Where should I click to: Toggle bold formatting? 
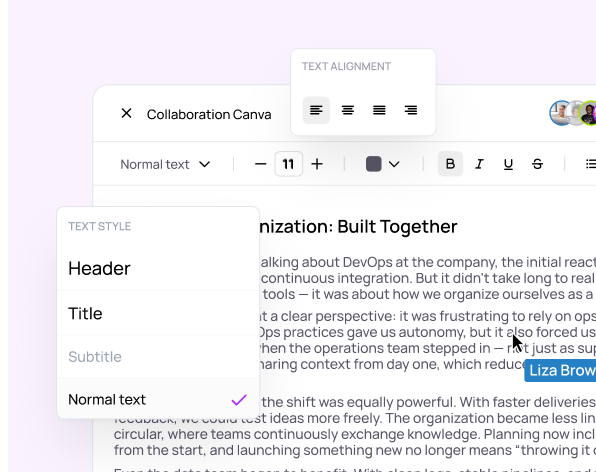coord(450,164)
